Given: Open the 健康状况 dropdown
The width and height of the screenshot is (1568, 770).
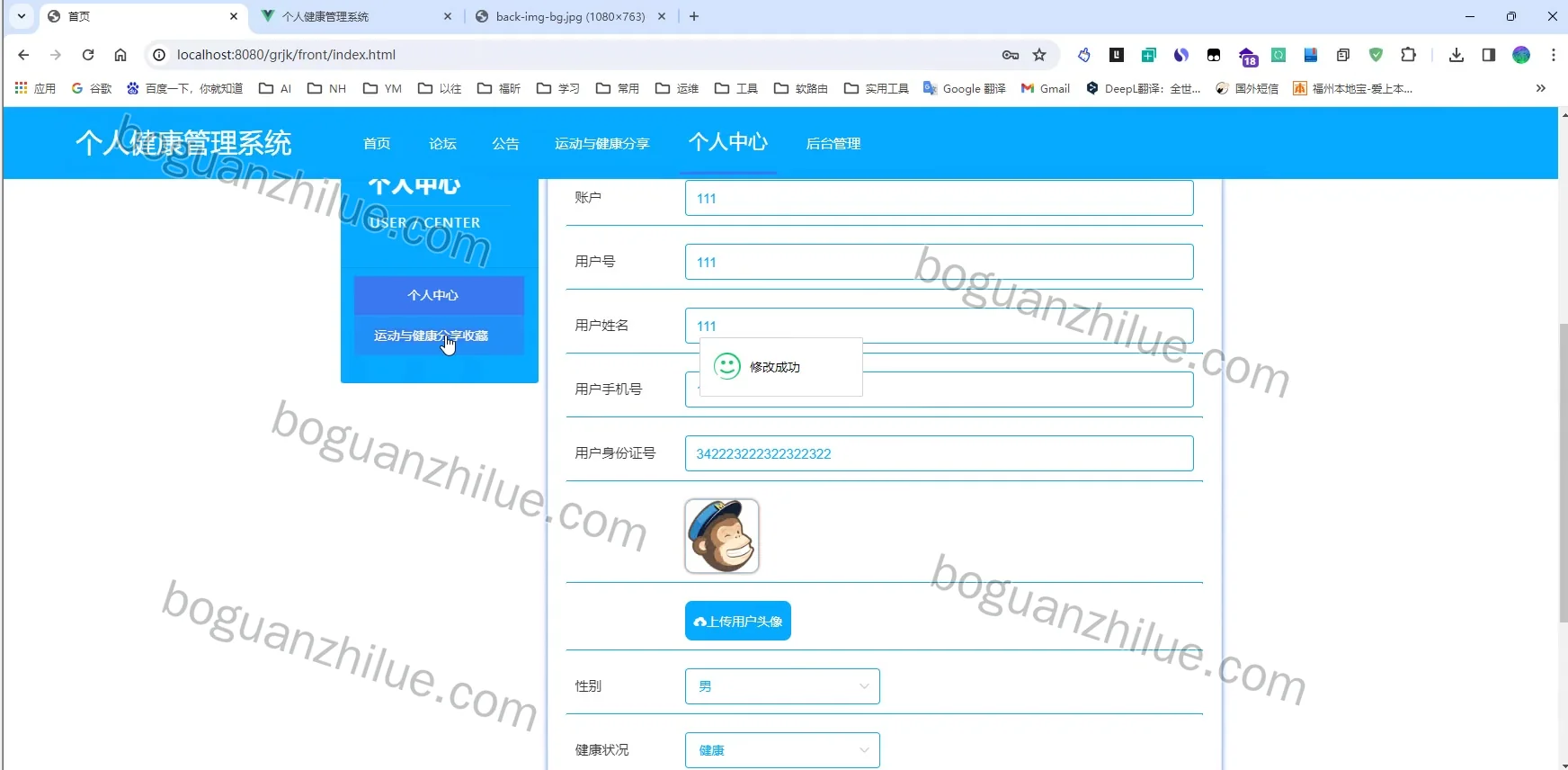Looking at the screenshot, I should point(782,750).
